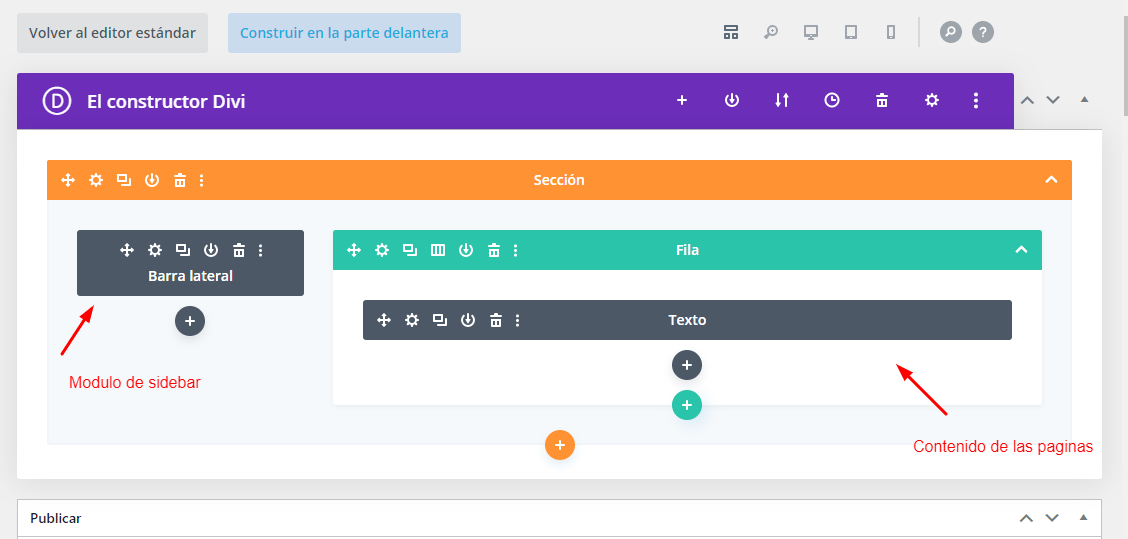Click the Texto module label
Screen dimensions: 1128x539
pyautogui.click(x=687, y=320)
